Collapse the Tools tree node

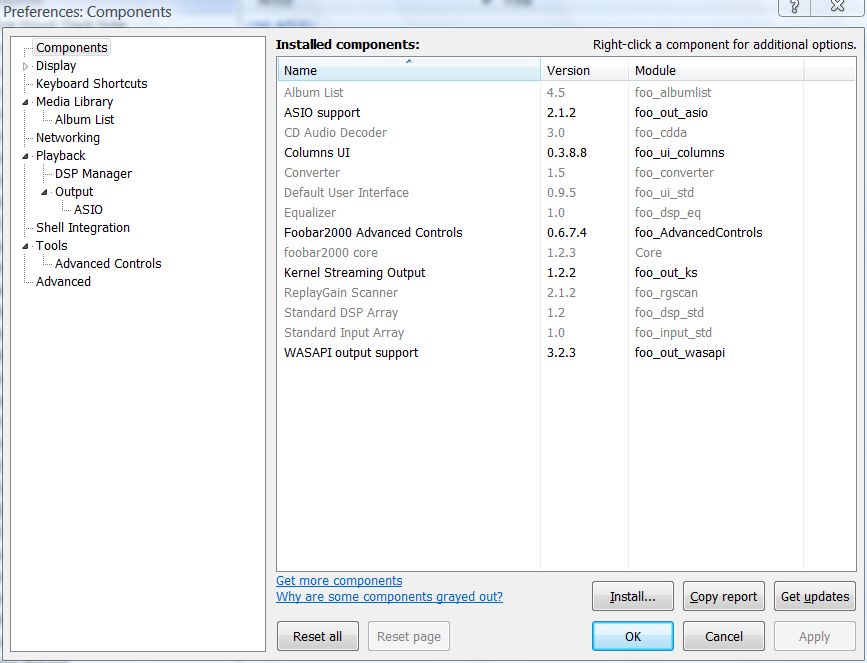[26, 246]
